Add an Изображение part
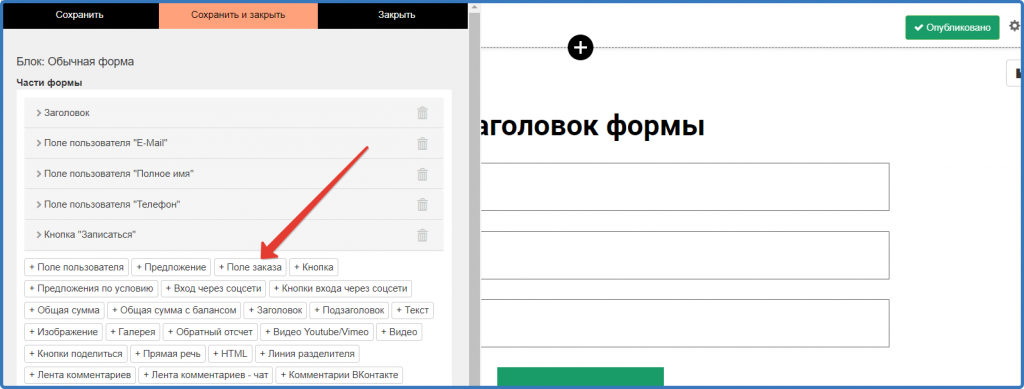 pyautogui.click(x=63, y=332)
